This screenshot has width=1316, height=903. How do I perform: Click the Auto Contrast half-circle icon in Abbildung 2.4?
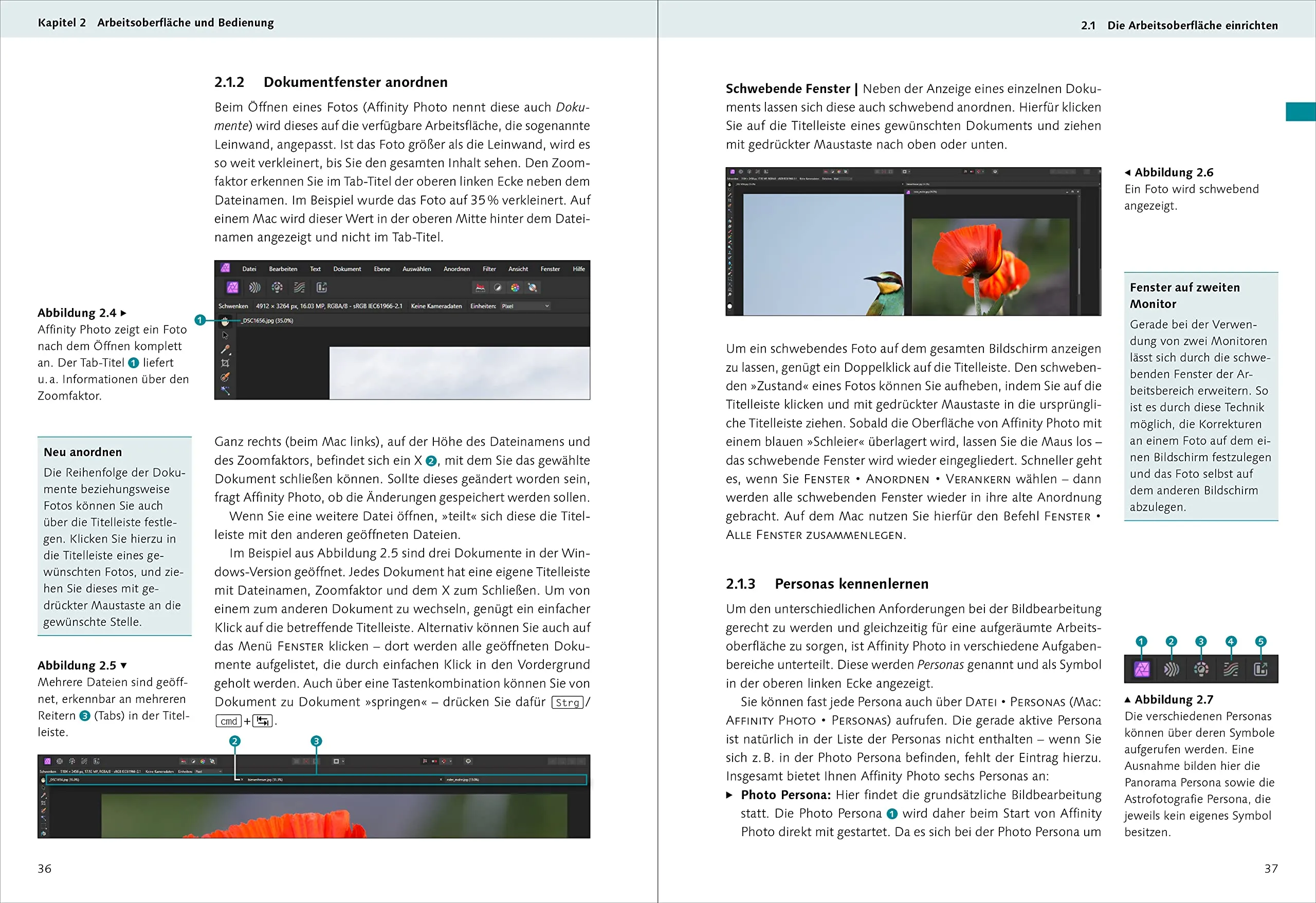tap(497, 288)
